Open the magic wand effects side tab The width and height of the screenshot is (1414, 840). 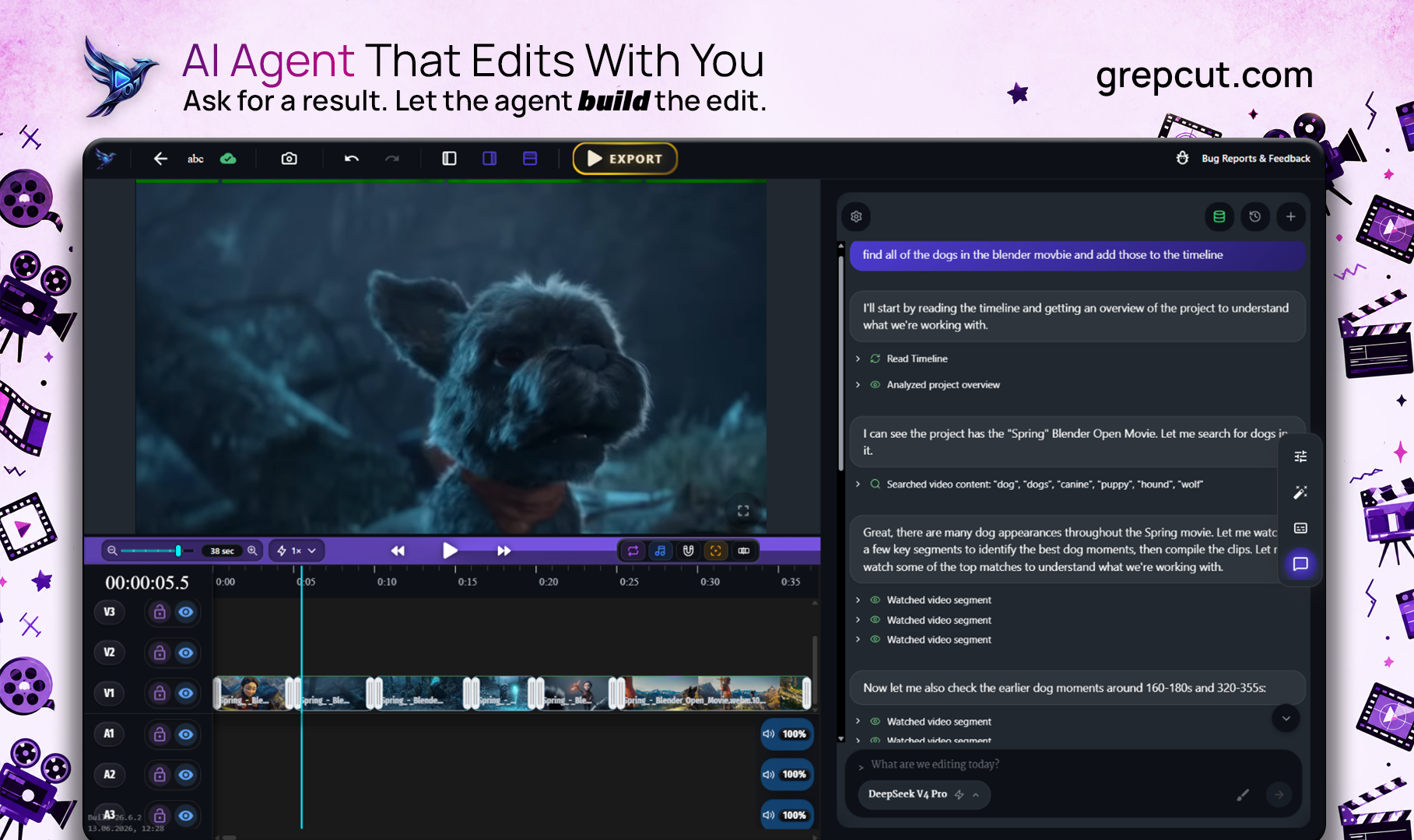[x=1300, y=492]
